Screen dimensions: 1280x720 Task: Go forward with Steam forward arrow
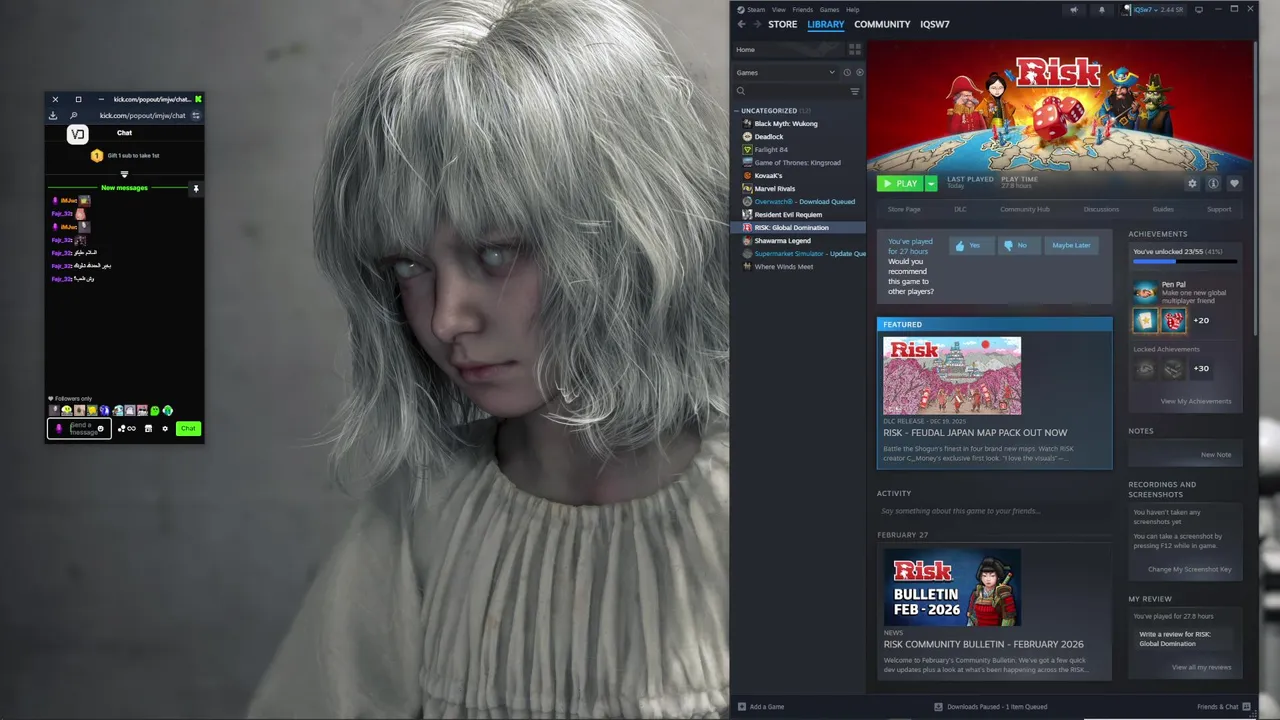pos(757,24)
